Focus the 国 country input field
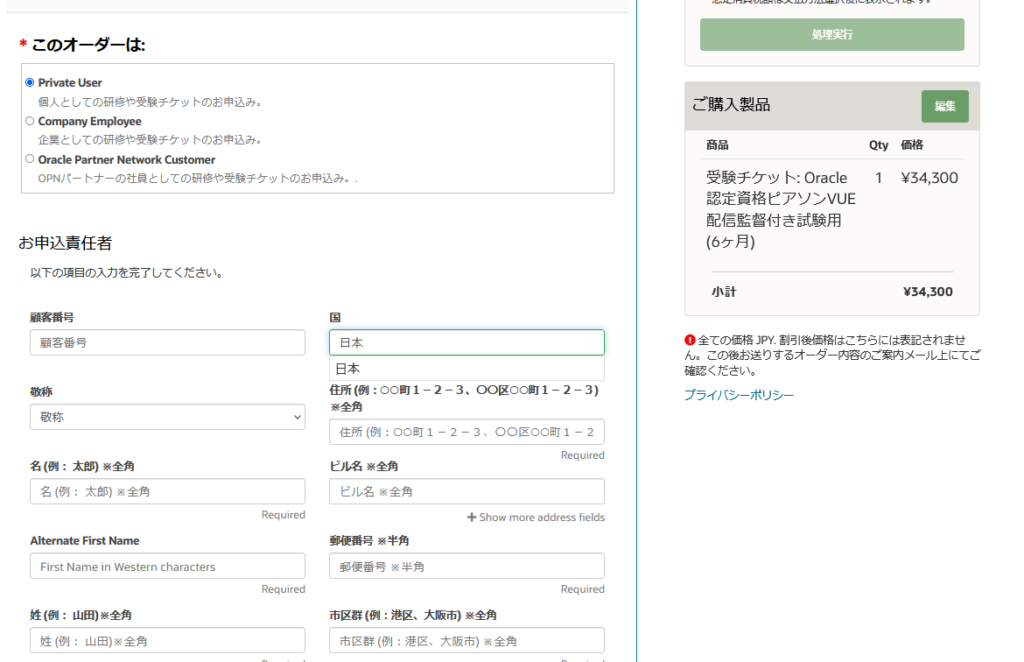Image resolution: width=1024 pixels, height=662 pixels. (466, 343)
